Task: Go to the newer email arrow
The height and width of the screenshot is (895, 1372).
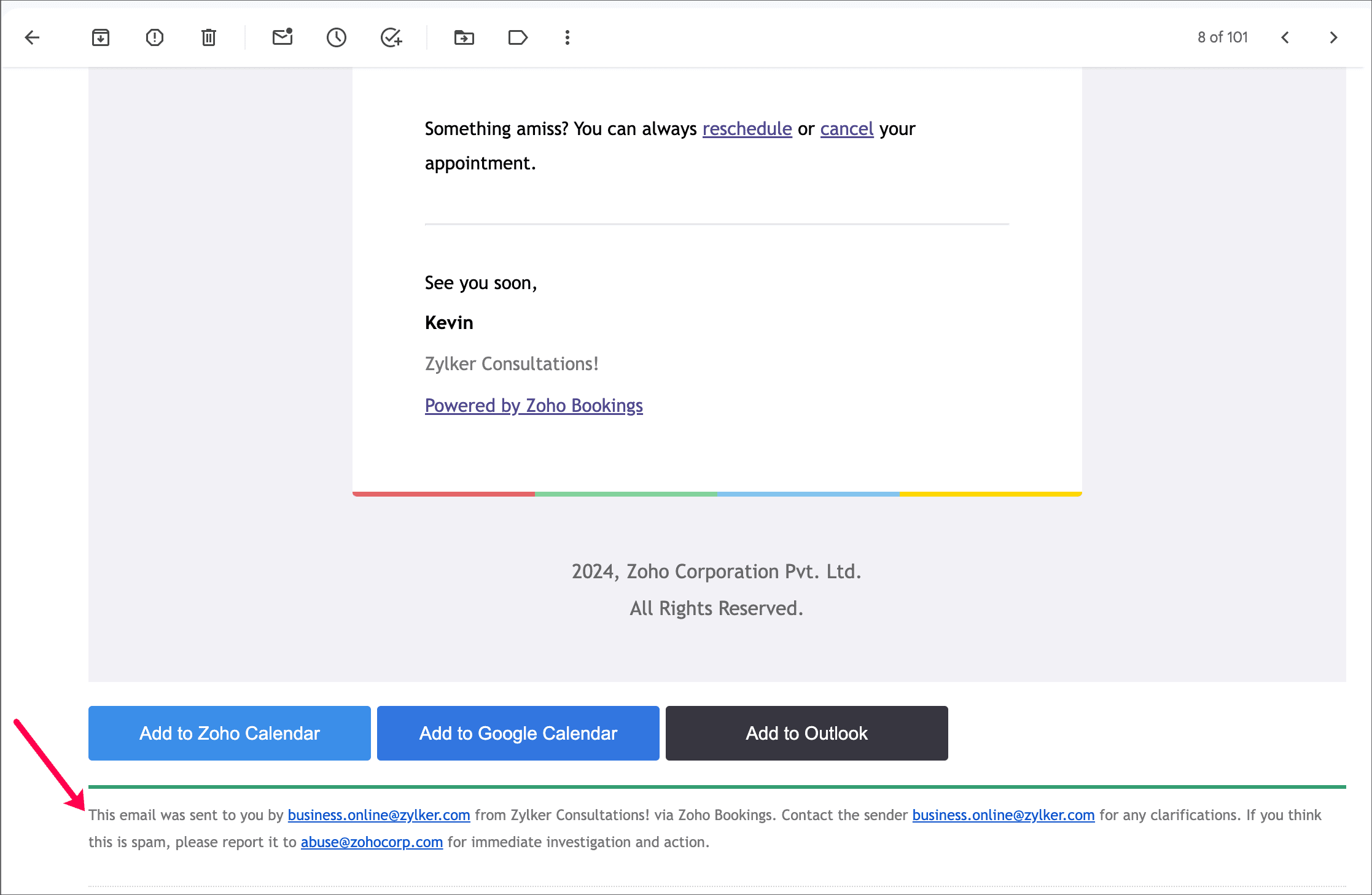Action: [x=1285, y=37]
